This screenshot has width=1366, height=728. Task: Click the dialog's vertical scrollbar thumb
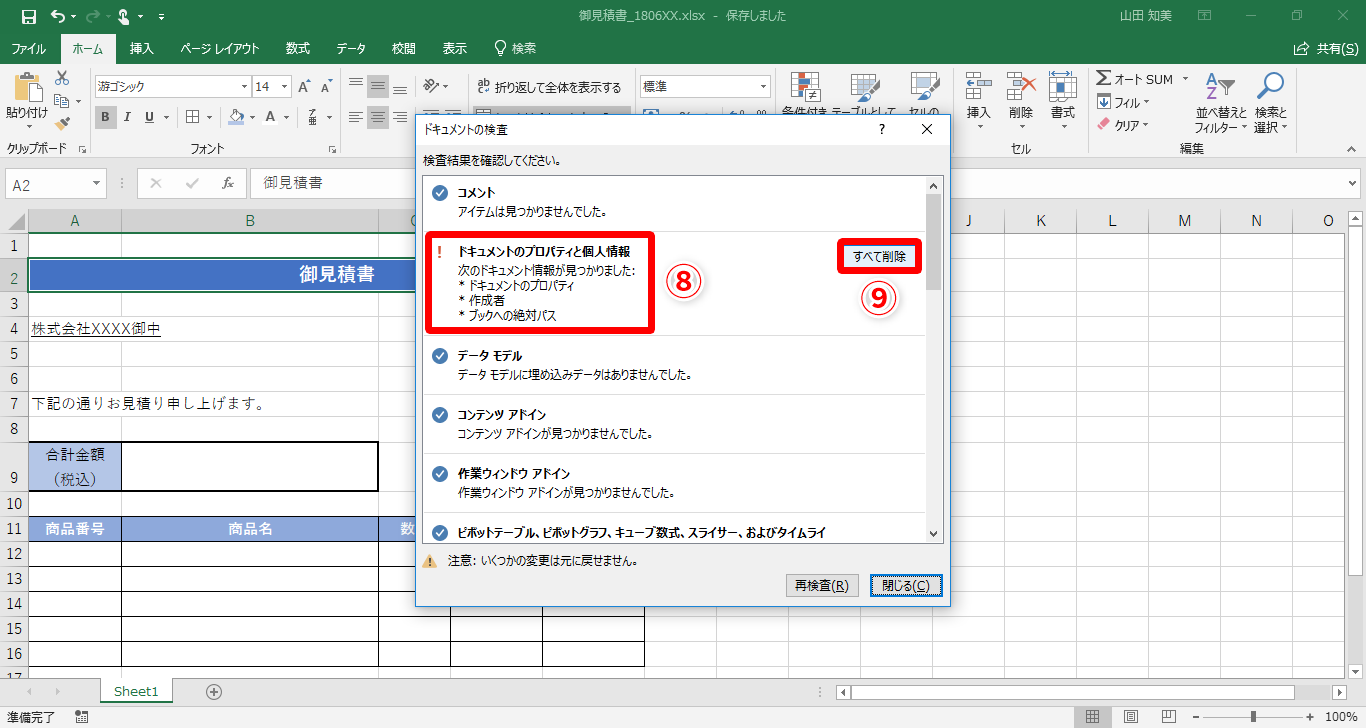tap(934, 243)
